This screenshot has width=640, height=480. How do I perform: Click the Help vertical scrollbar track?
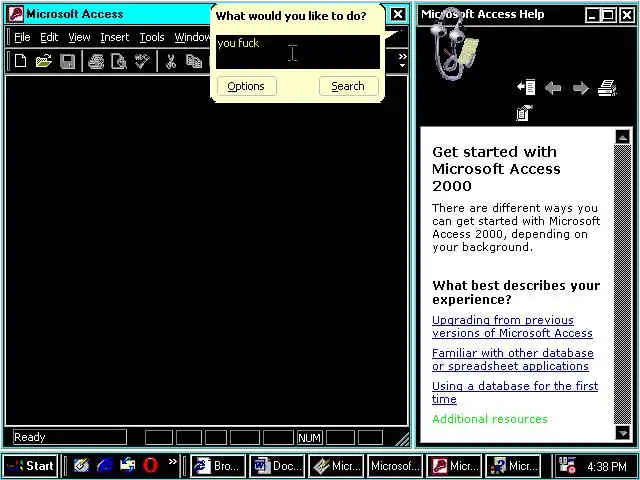click(x=622, y=285)
